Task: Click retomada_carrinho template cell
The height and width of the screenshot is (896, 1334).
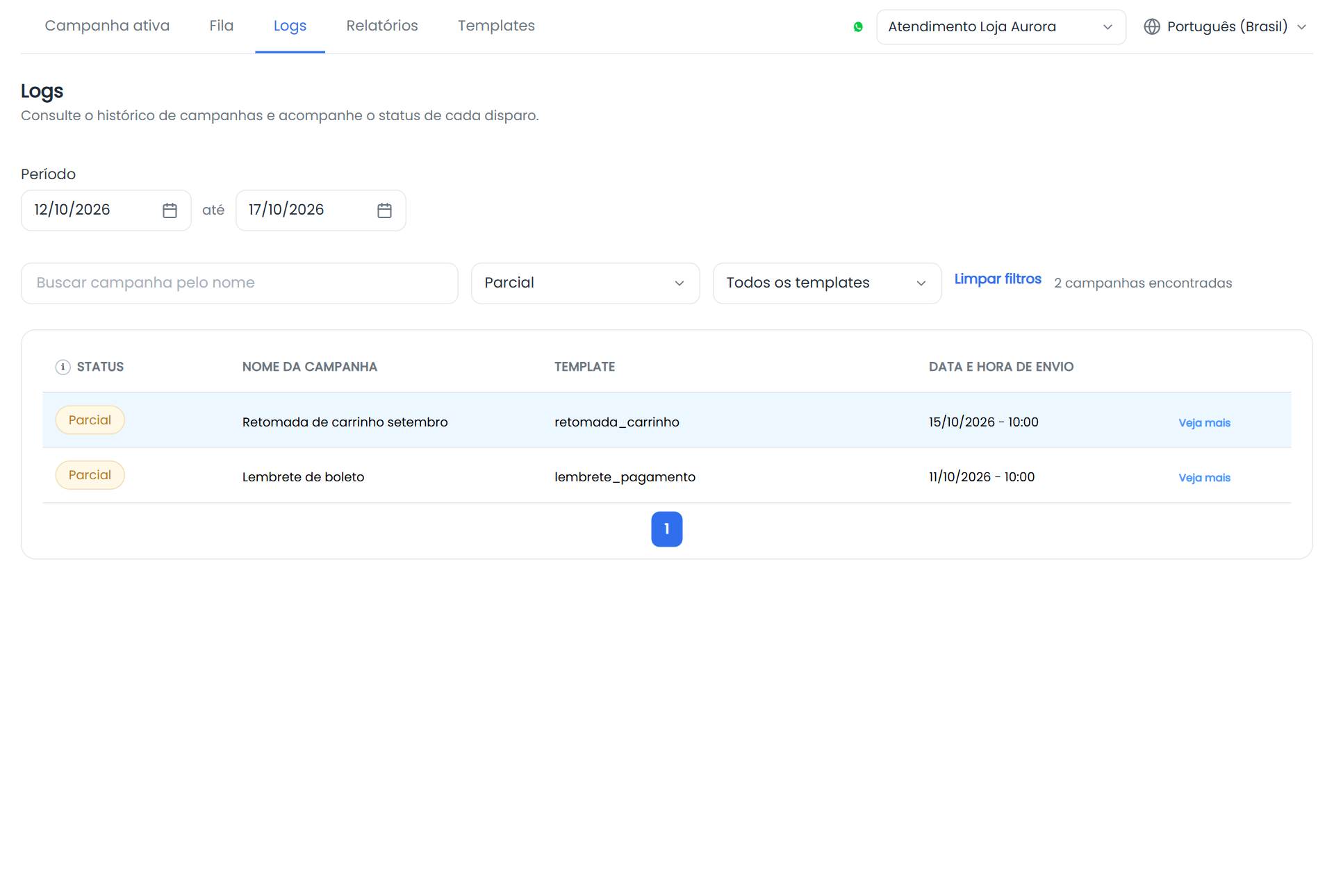Action: point(616,422)
